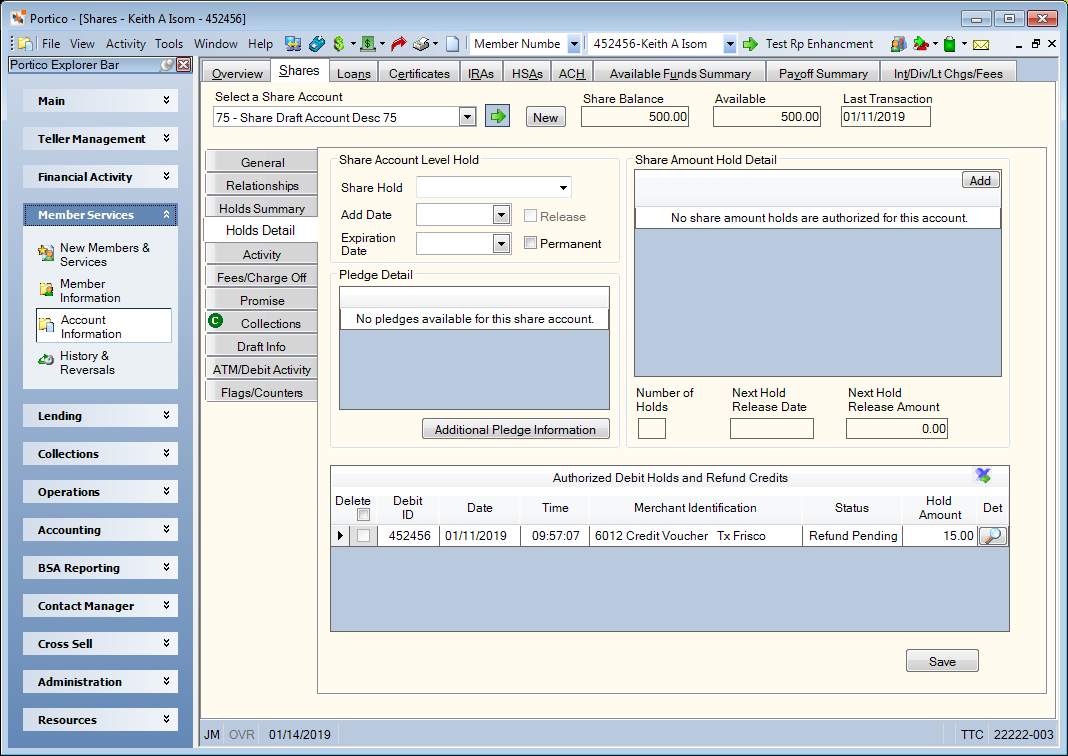Viewport: 1068px width, 756px height.
Task: Click the red curved arrow toolbar icon
Action: [398, 44]
